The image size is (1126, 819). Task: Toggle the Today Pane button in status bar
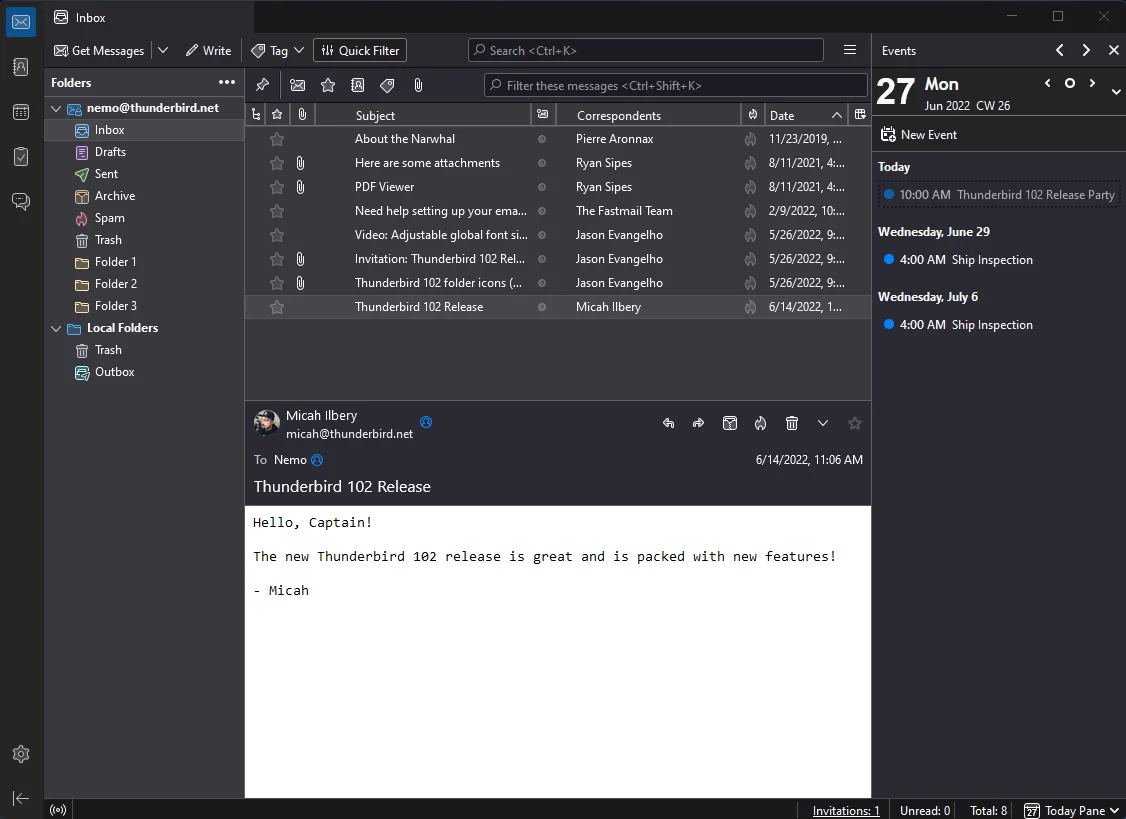pyautogui.click(x=1071, y=810)
